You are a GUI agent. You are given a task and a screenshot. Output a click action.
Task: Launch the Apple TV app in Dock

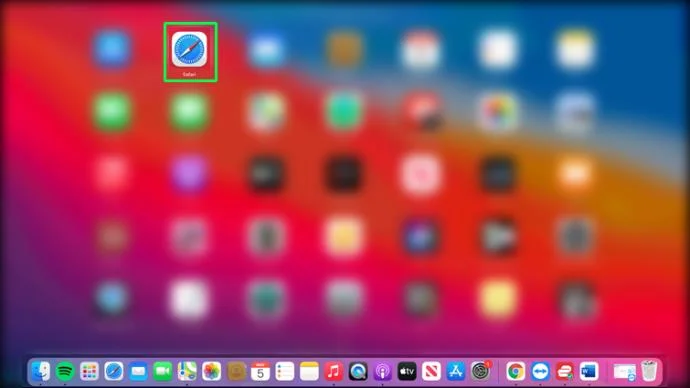407,372
